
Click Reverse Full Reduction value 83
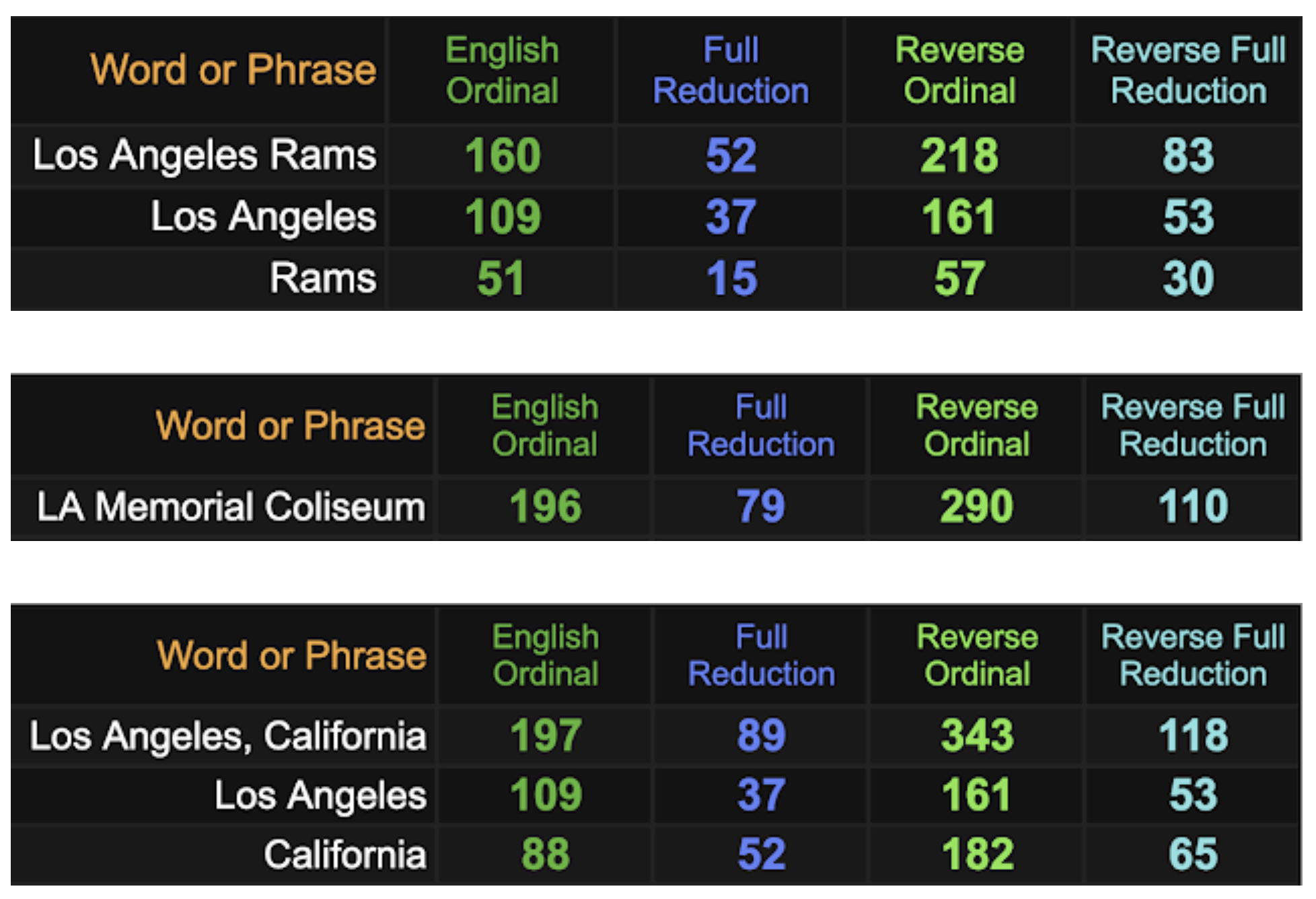(x=1188, y=155)
